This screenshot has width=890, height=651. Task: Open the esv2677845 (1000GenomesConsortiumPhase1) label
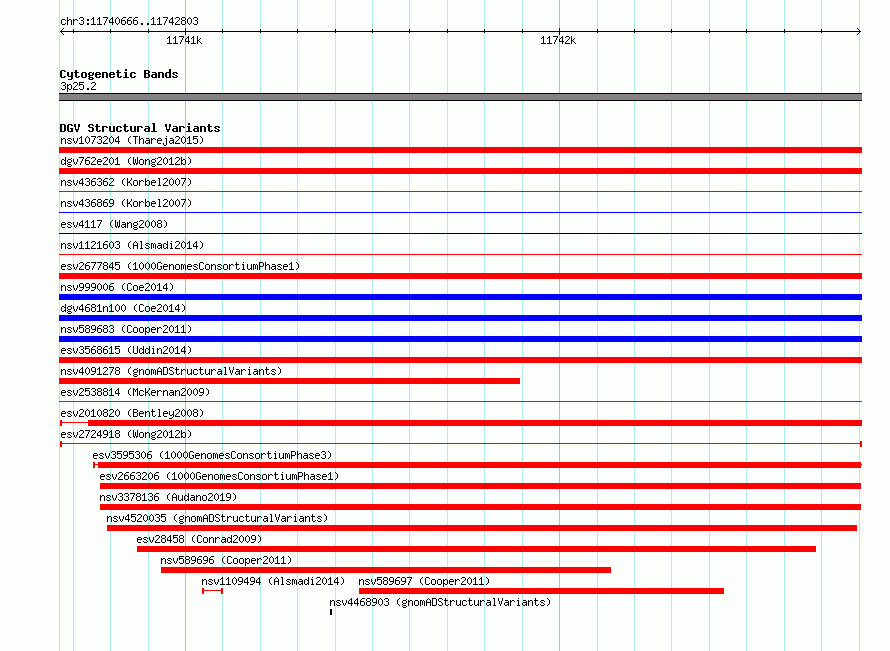[x=180, y=266]
